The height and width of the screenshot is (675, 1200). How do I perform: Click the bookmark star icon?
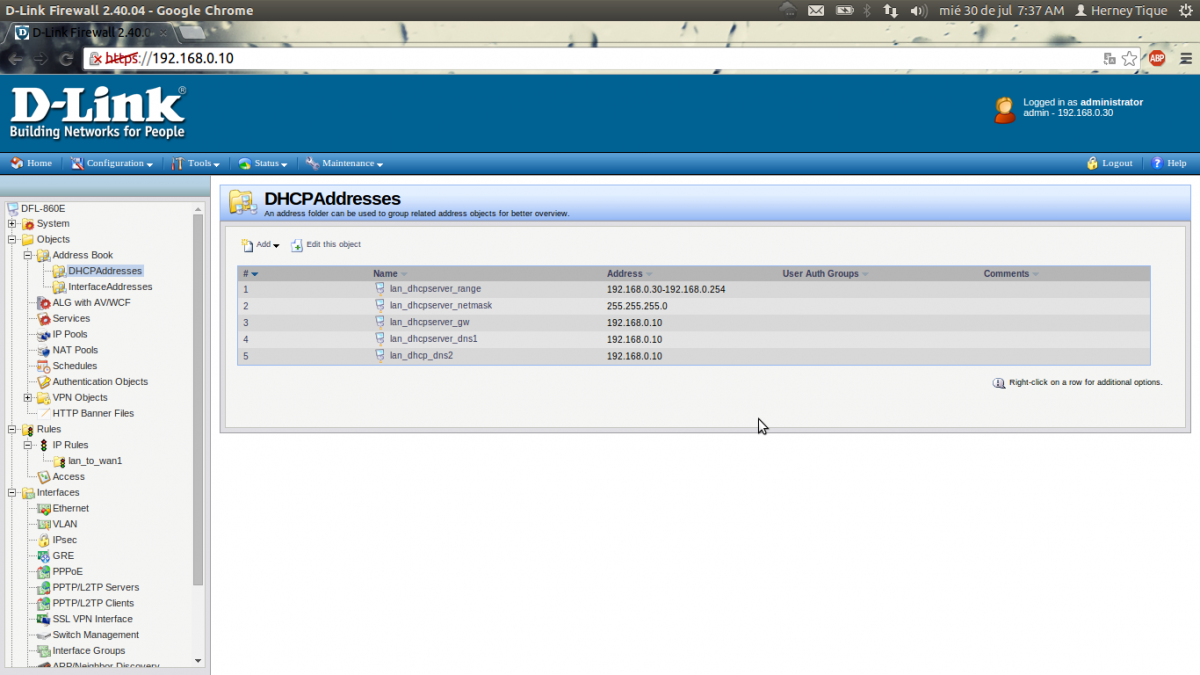click(1130, 58)
